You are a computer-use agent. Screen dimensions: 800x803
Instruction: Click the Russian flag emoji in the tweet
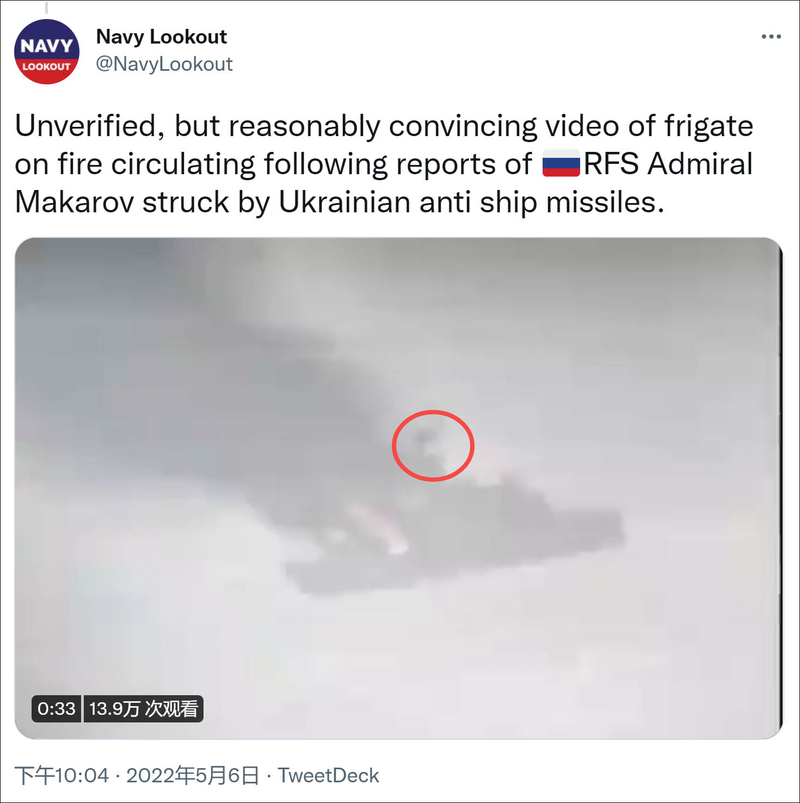pos(561,163)
